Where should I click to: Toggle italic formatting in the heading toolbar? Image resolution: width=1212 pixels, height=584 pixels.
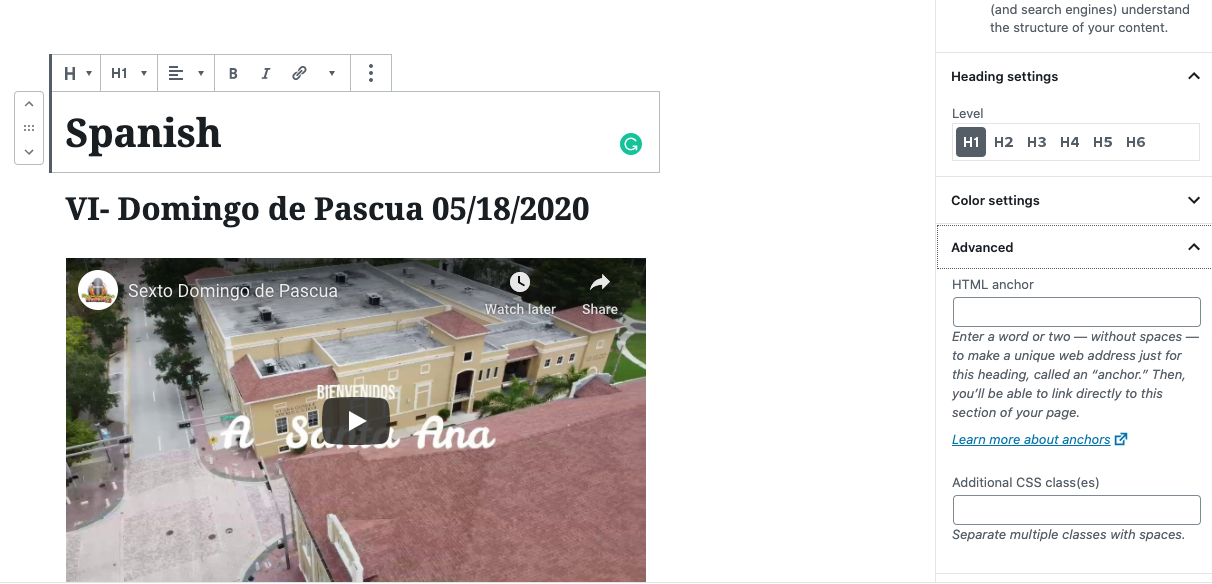(x=265, y=73)
